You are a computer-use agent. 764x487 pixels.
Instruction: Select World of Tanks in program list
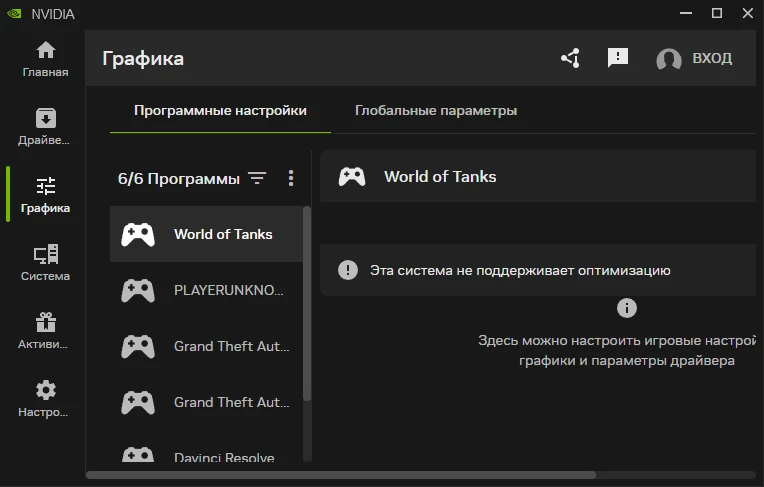(207, 234)
